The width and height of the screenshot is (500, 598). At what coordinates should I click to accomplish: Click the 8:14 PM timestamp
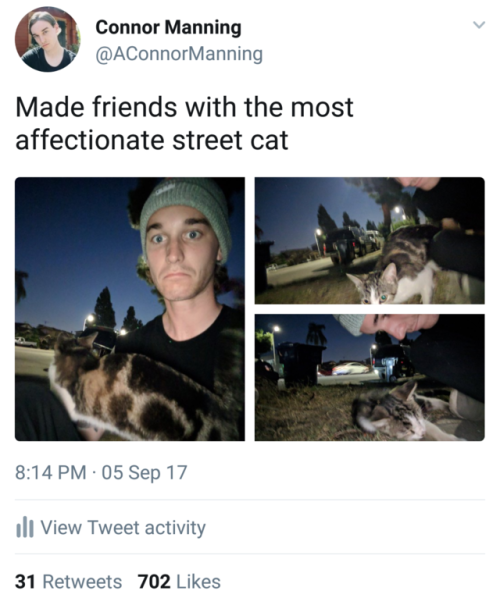(x=50, y=472)
